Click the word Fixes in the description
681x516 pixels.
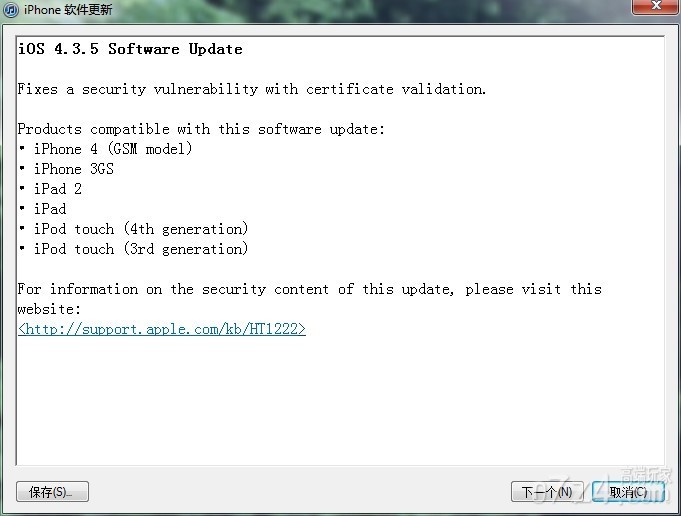38,89
